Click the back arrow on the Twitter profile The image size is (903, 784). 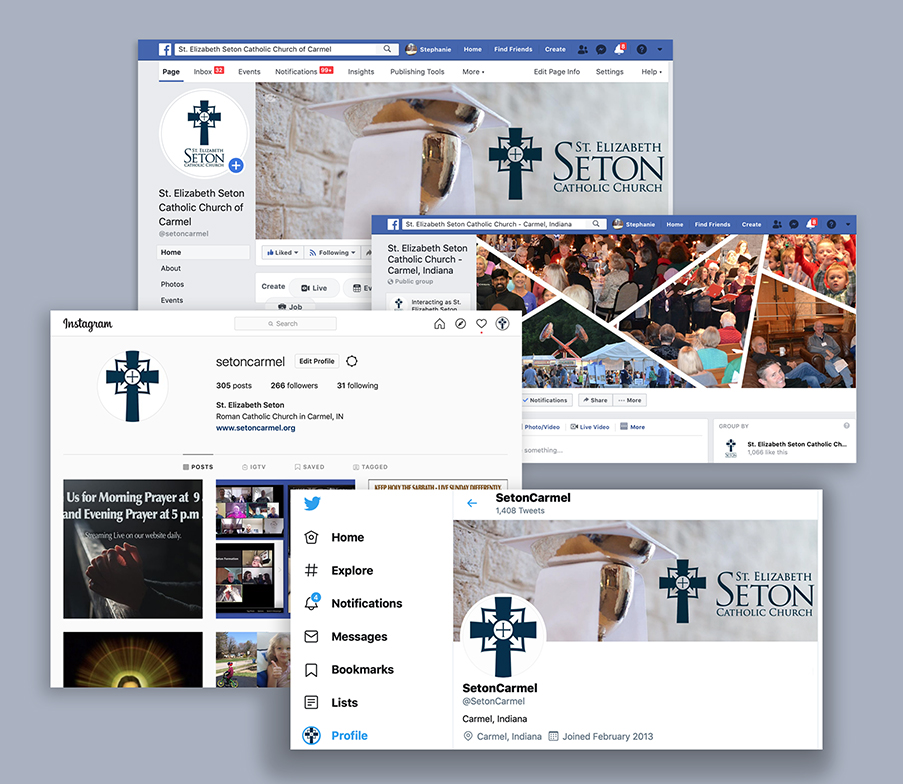(472, 503)
